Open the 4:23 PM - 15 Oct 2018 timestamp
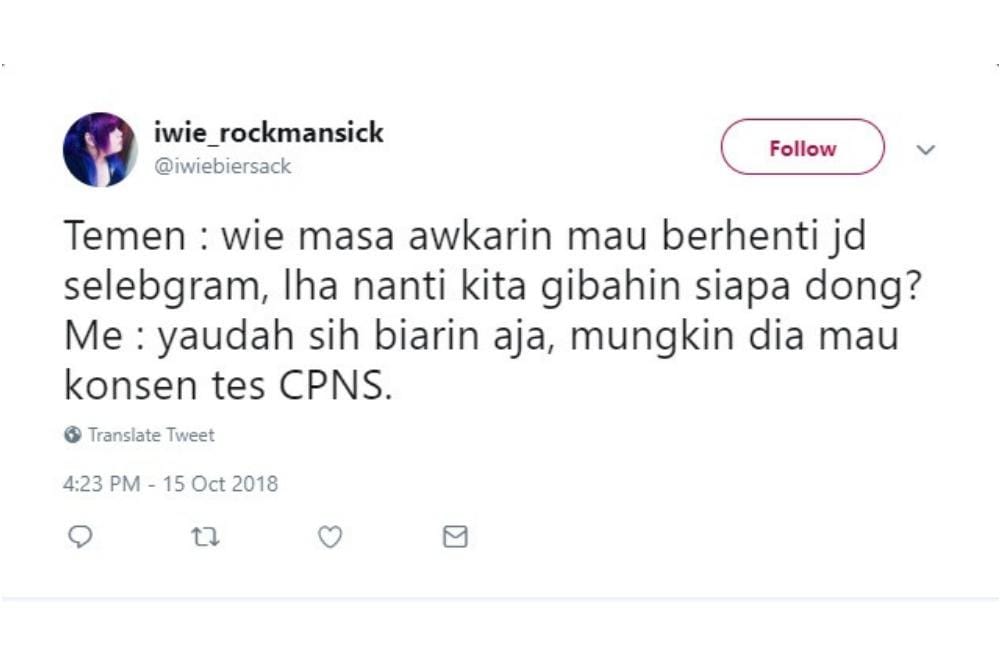The width and height of the screenshot is (1000, 667). tap(171, 484)
